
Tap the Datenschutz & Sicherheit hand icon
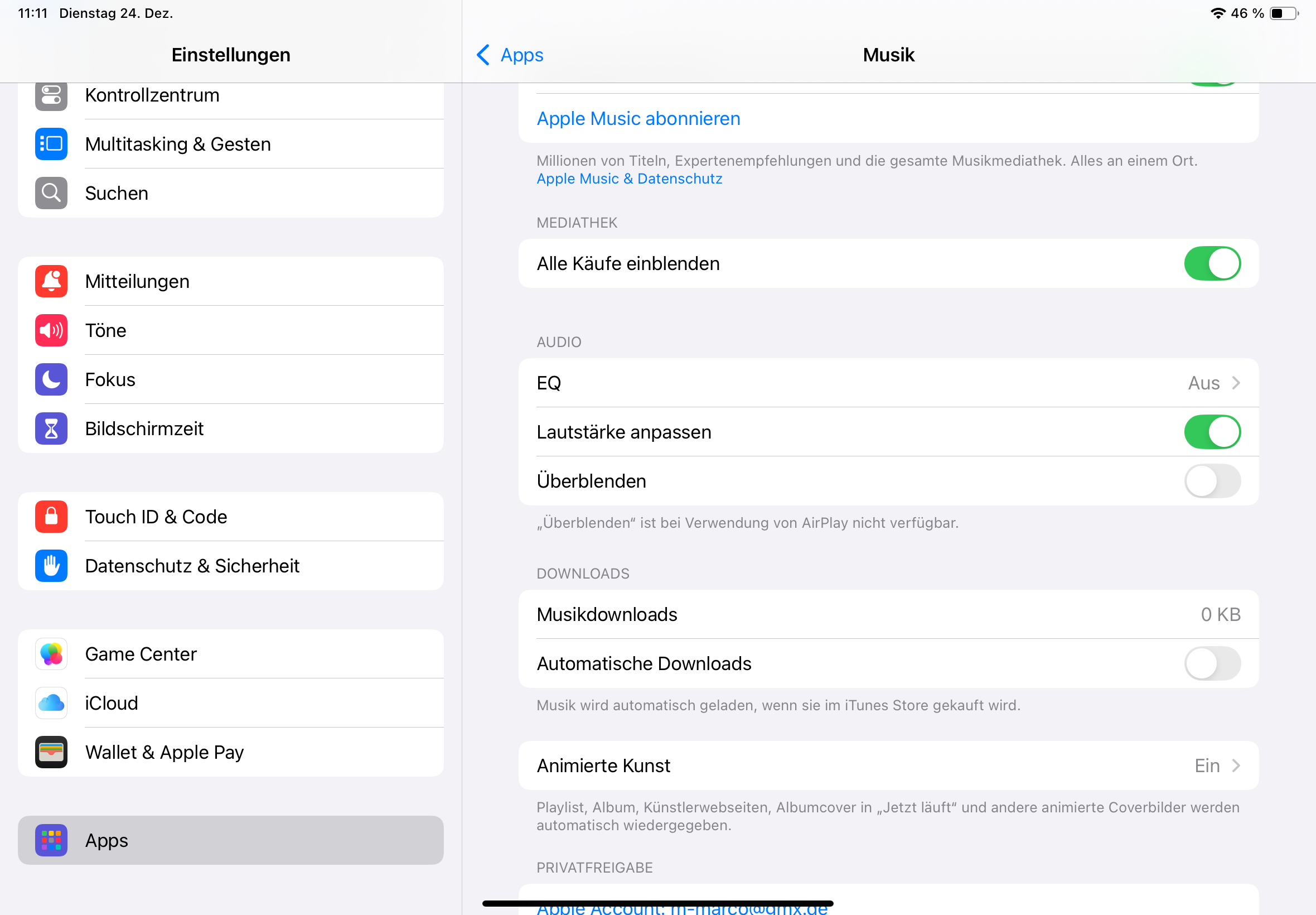point(51,566)
